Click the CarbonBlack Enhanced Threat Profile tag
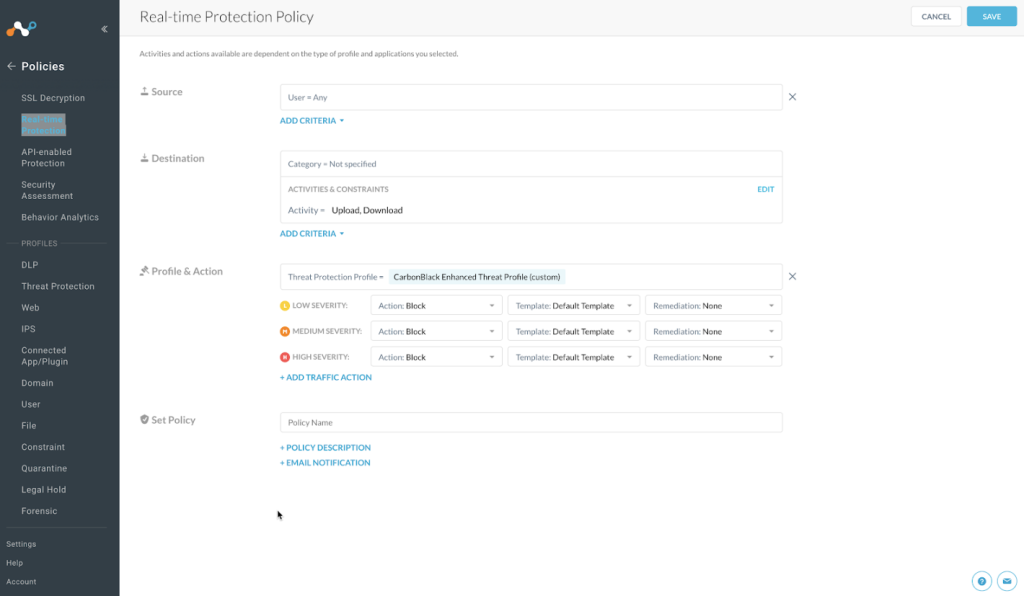The width and height of the screenshot is (1024, 596). pos(477,277)
